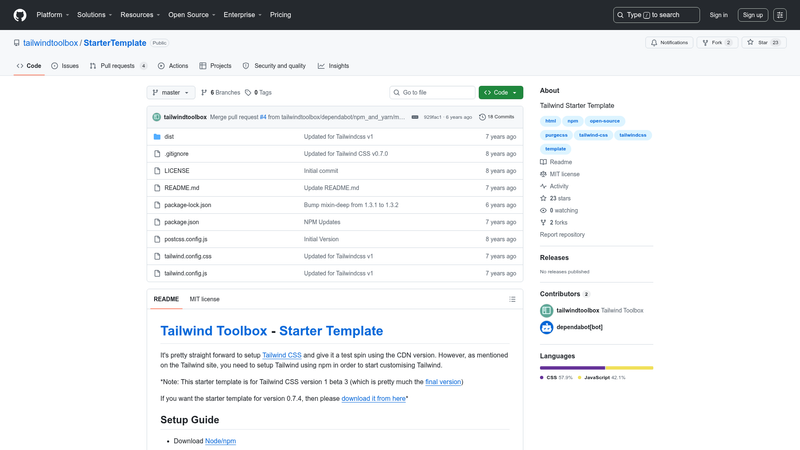Click the fork icon beside 2 forks
Viewport: 800px width, 450px height.
[x=543, y=222]
